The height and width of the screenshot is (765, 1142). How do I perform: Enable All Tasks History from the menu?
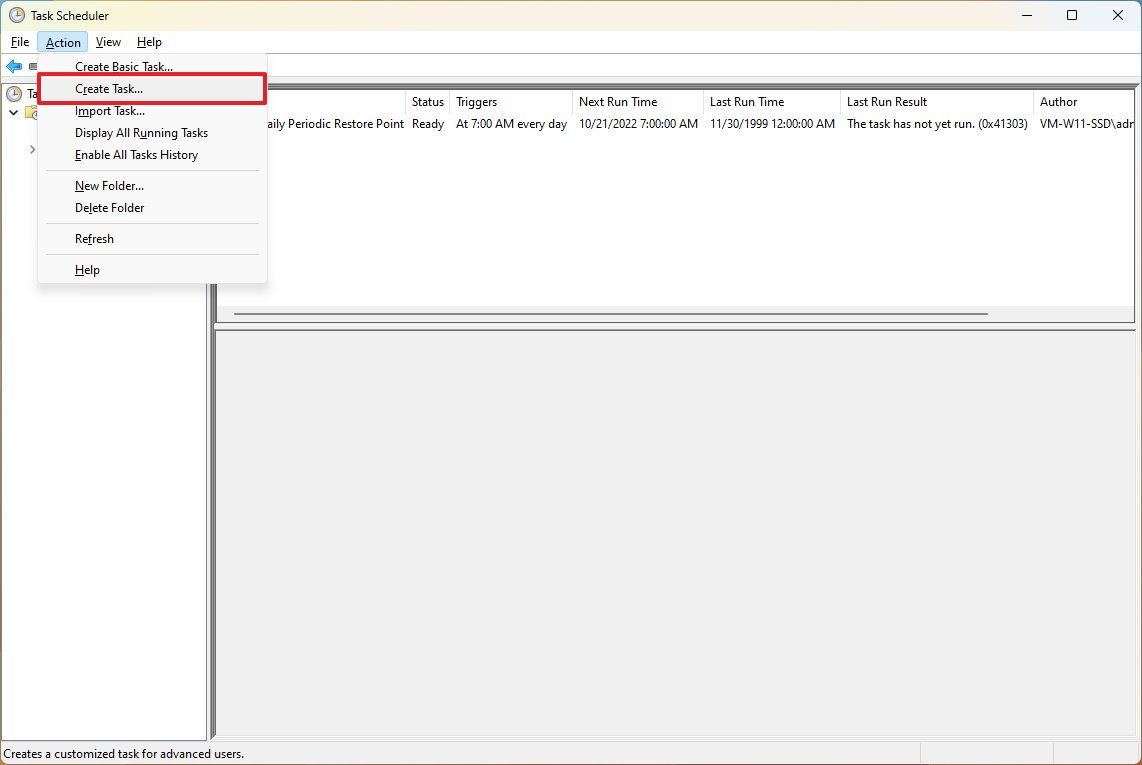[x=136, y=155]
